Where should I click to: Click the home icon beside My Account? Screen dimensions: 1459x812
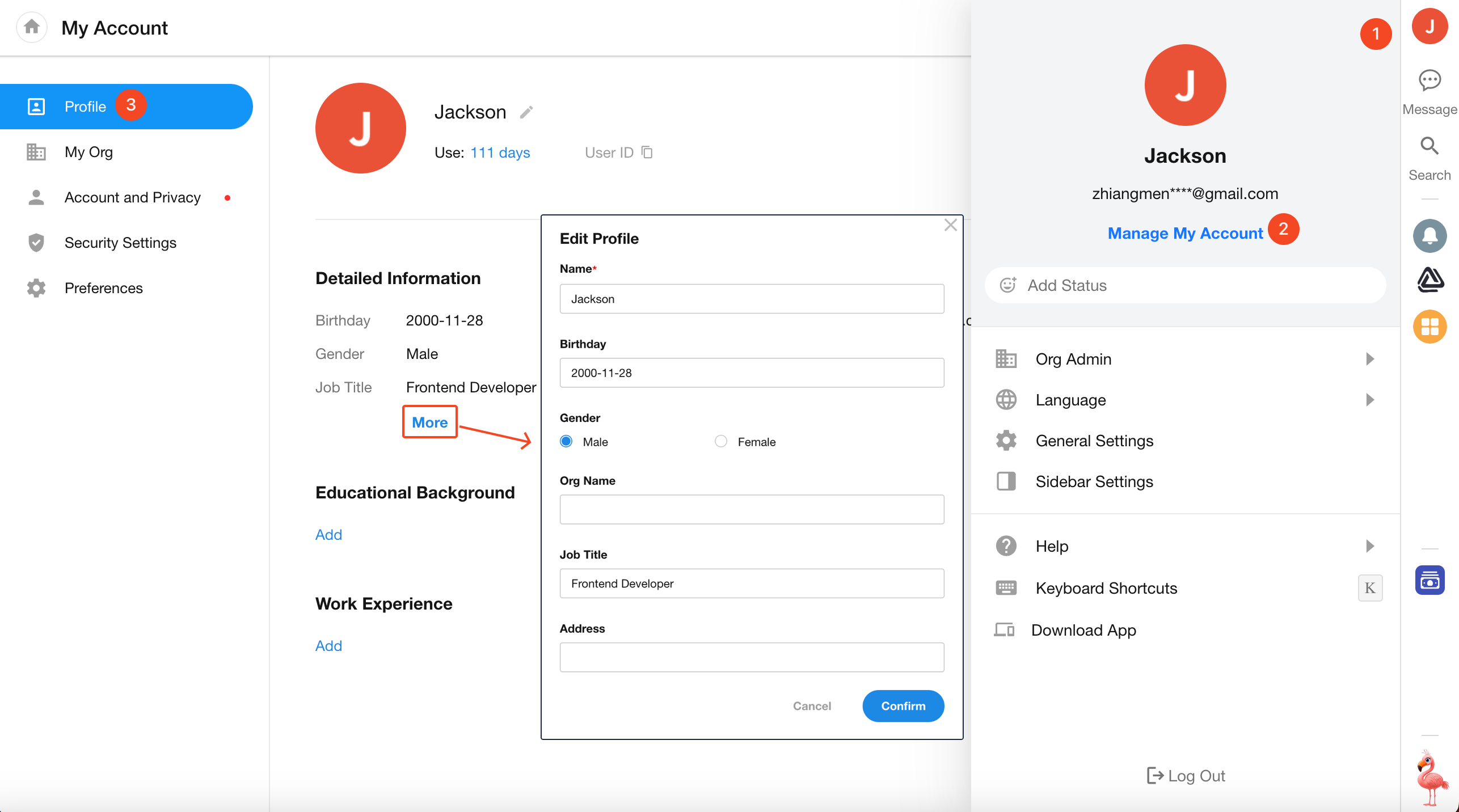[x=32, y=27]
